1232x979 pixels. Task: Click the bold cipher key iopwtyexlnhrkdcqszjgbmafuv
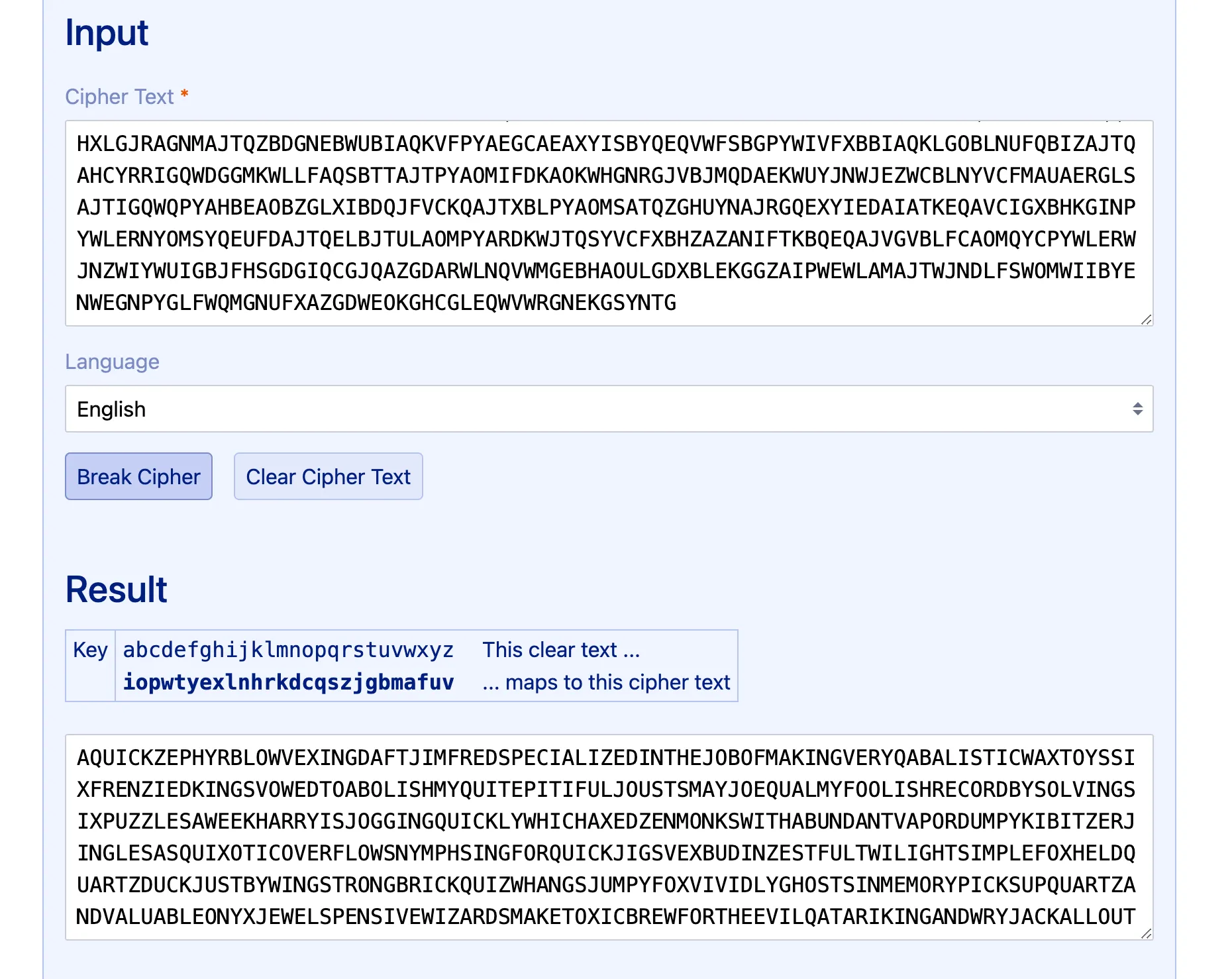288,682
